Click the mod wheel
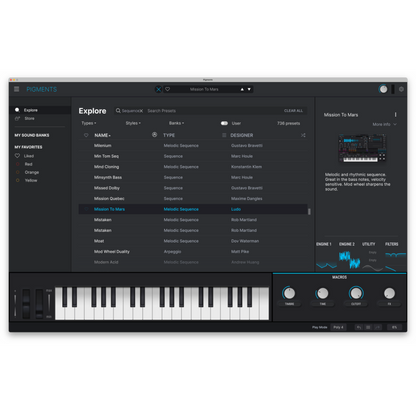The height and width of the screenshot is (416, 416). coord(39,303)
